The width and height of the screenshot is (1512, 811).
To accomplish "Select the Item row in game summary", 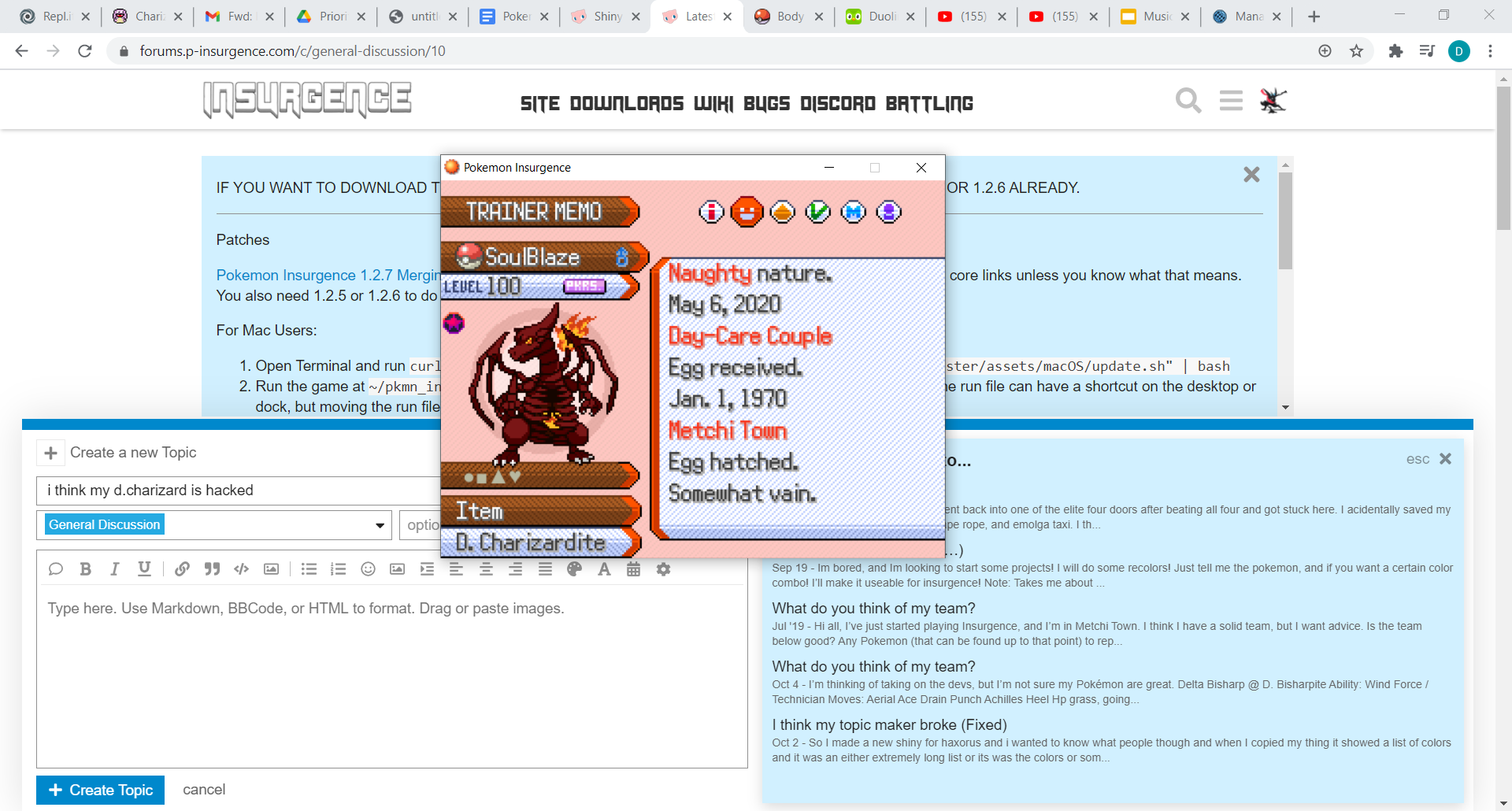I will pyautogui.click(x=540, y=511).
